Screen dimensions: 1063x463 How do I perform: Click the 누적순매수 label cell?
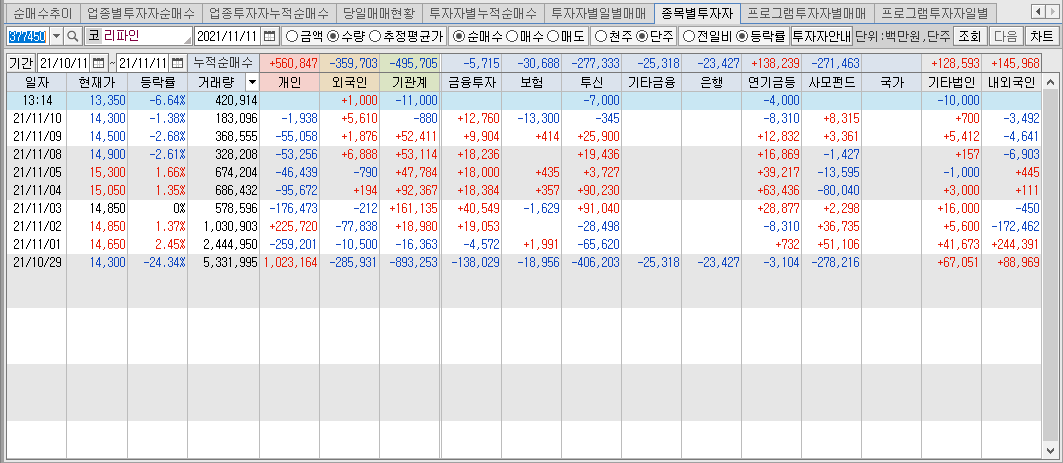click(x=223, y=64)
